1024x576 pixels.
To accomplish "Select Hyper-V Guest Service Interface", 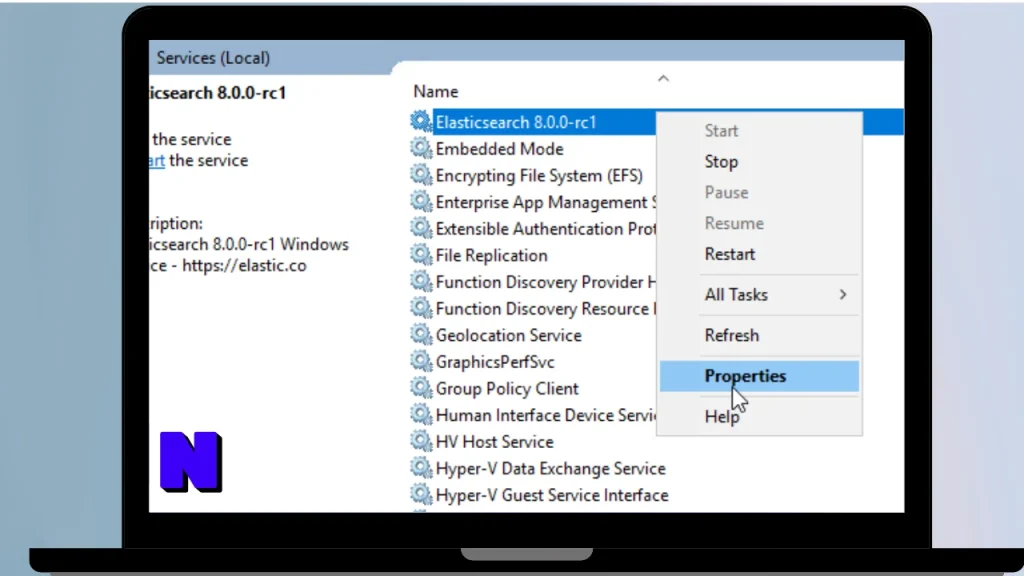I will pos(552,495).
